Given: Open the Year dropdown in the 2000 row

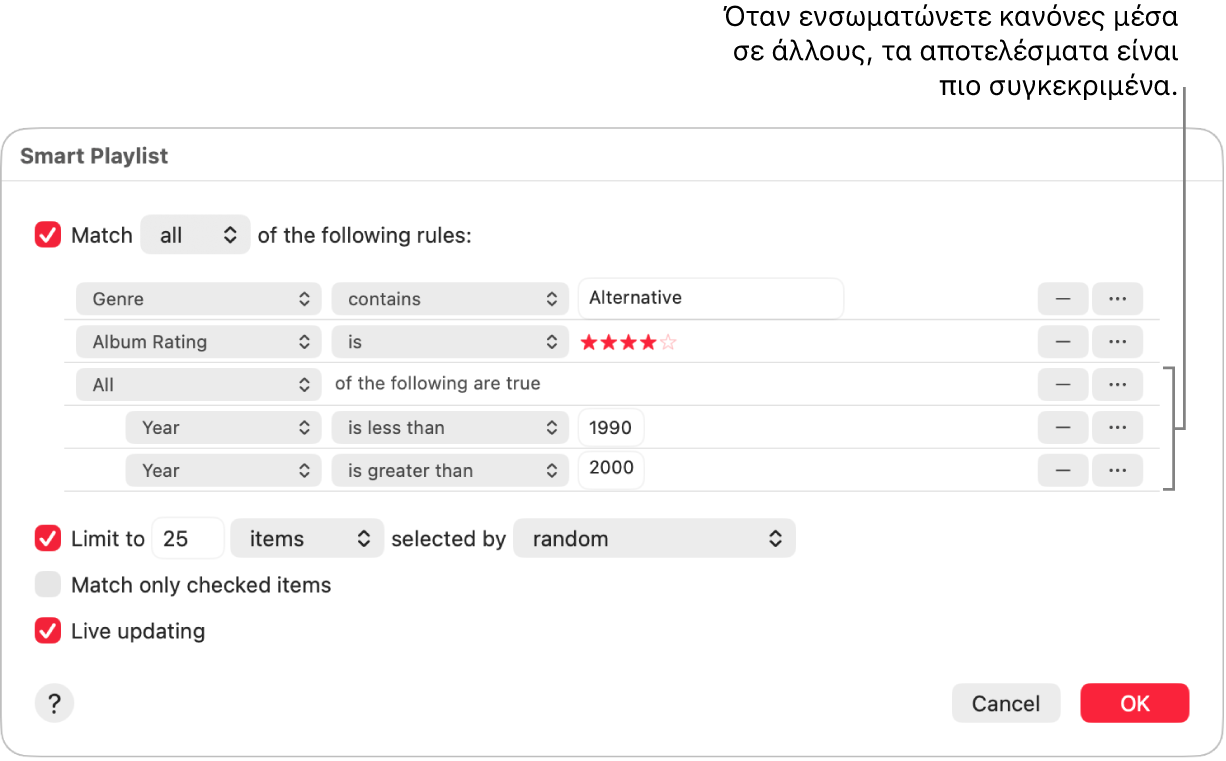Looking at the screenshot, I should click(x=224, y=471).
